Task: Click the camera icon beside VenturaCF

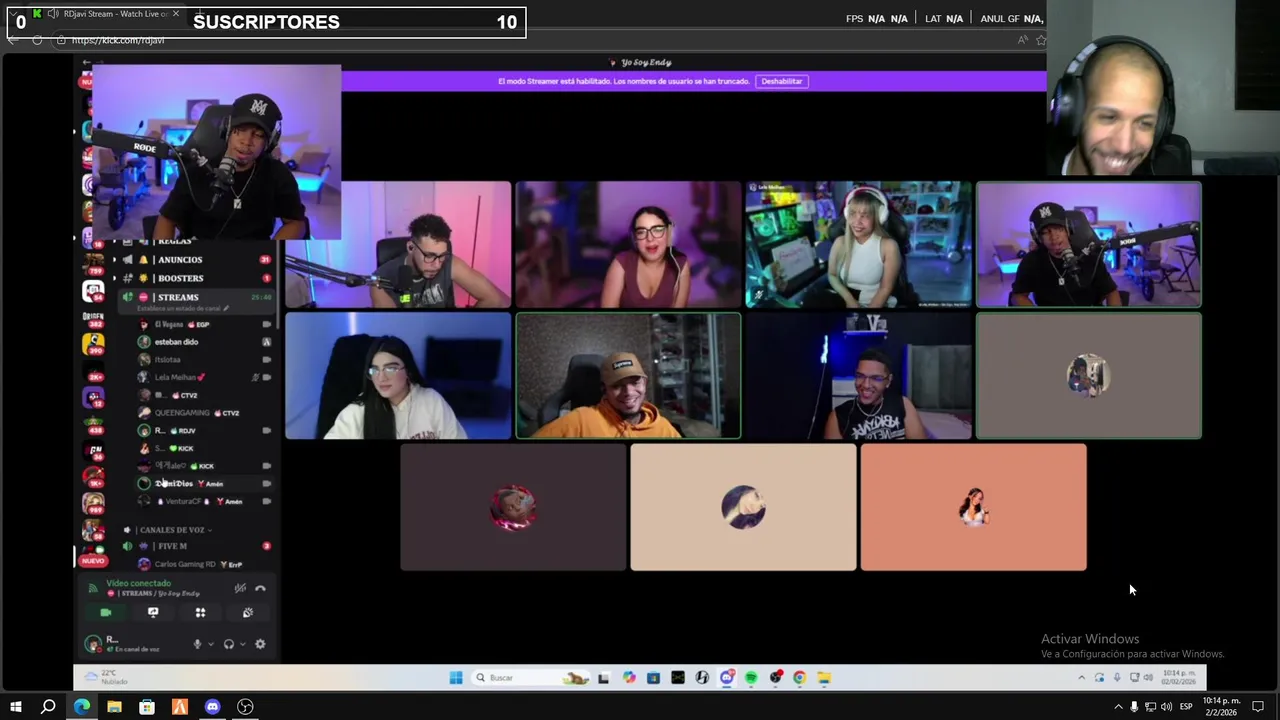Action: tap(266, 501)
